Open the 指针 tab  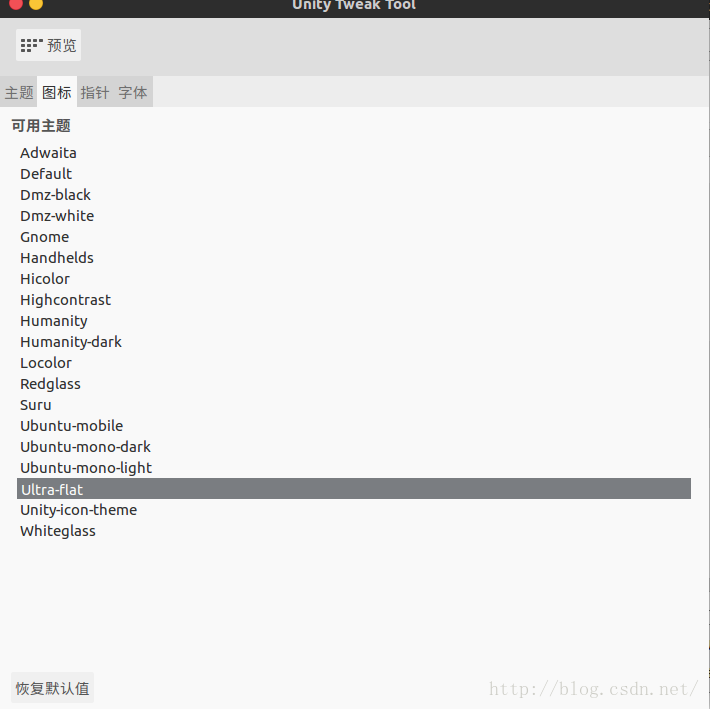click(x=95, y=92)
